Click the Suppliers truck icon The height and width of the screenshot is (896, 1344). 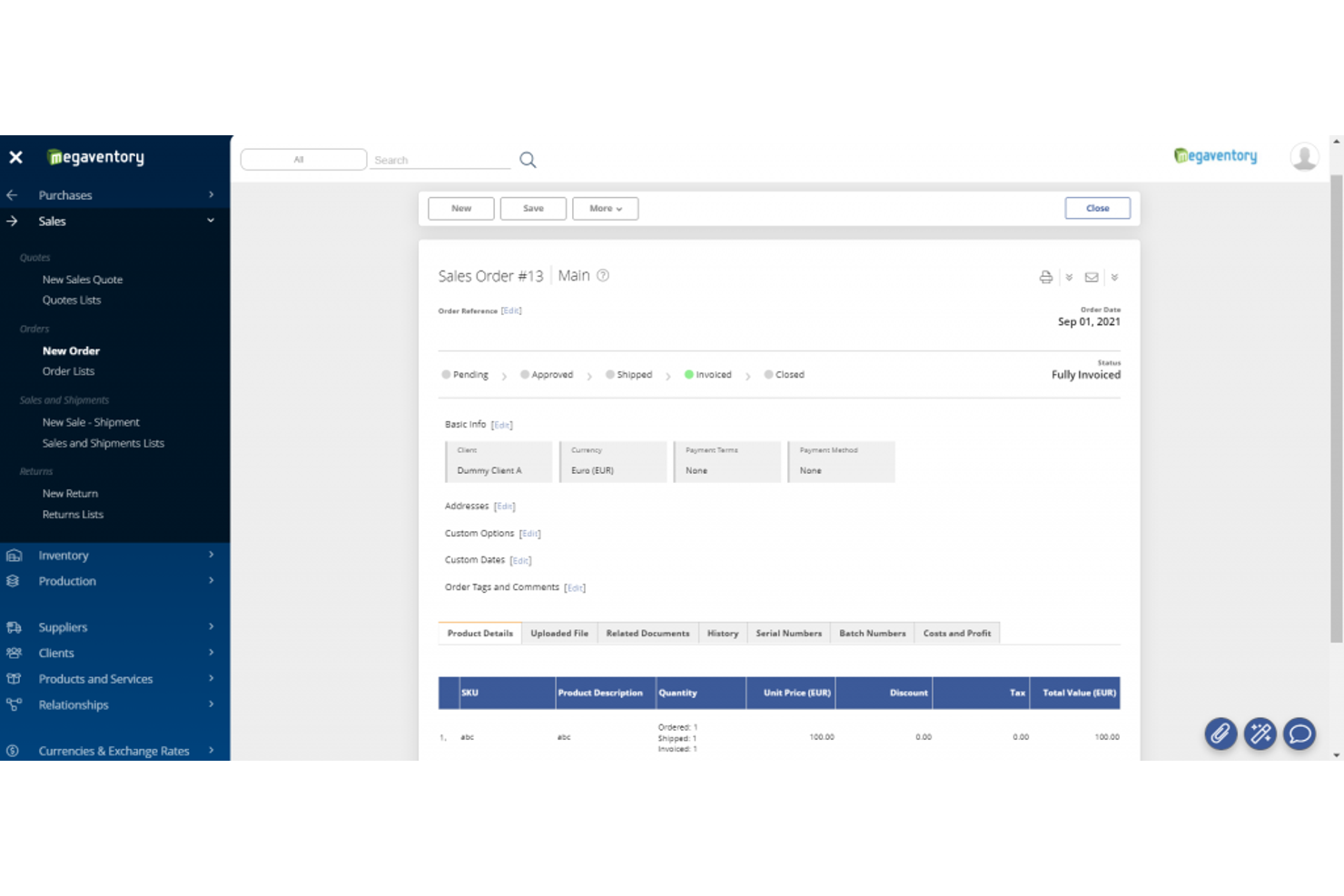[x=14, y=627]
